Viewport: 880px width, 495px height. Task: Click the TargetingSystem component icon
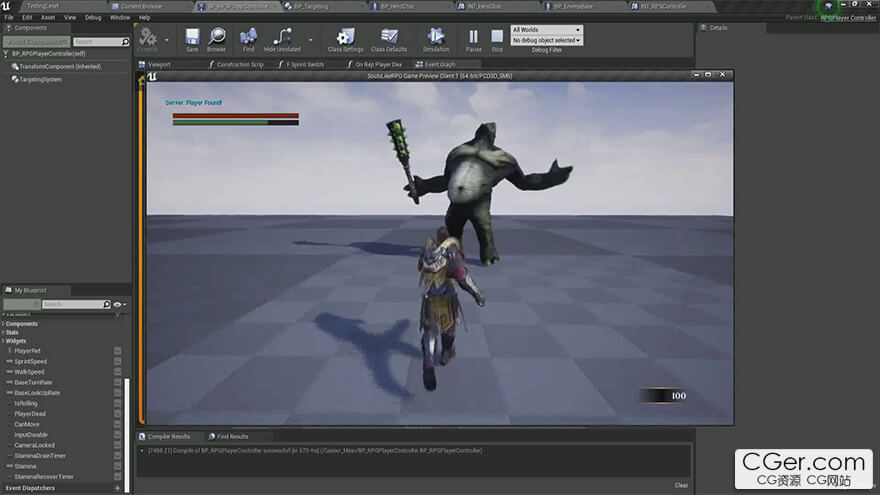click(15, 79)
